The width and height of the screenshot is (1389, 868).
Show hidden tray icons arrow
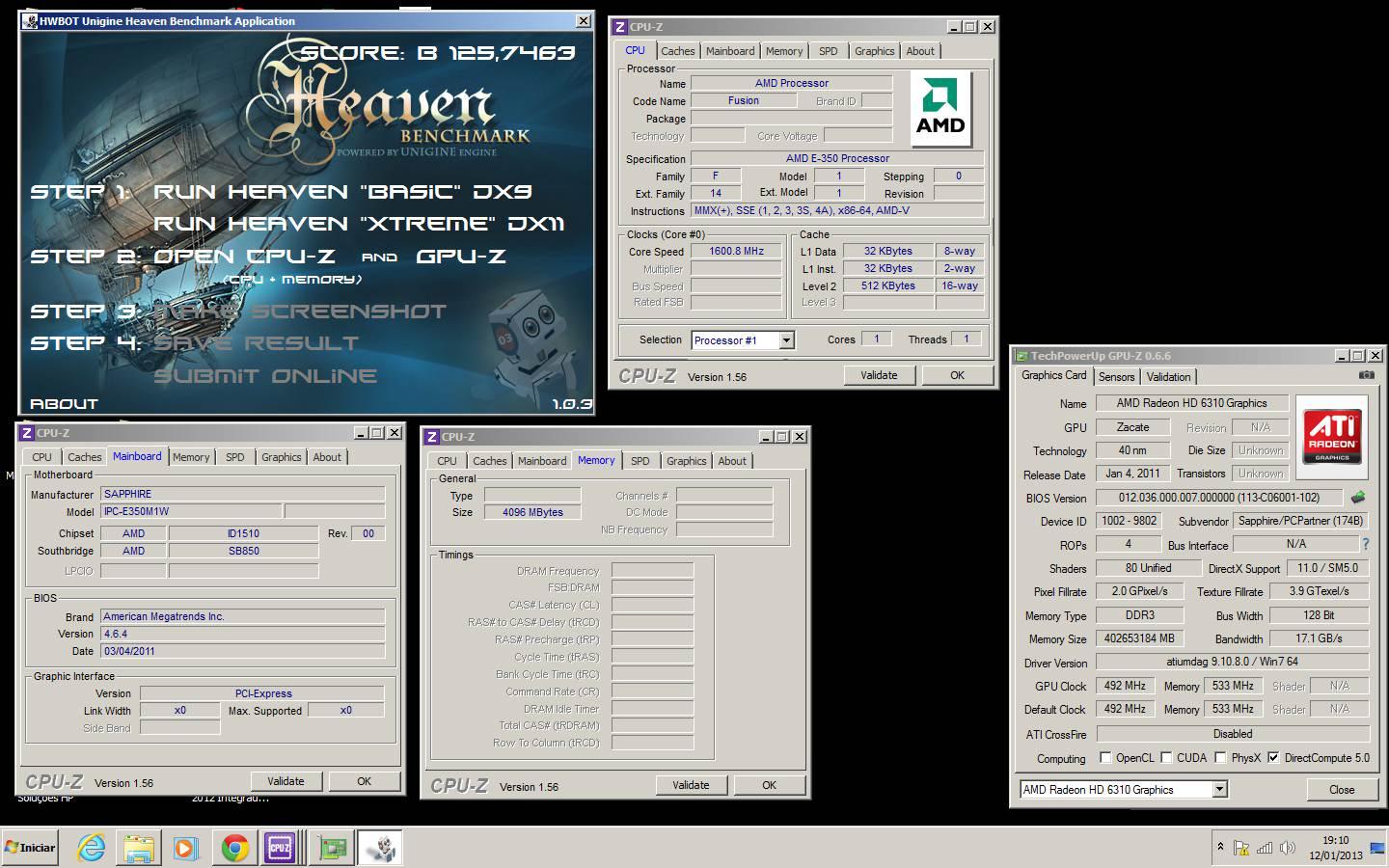click(x=1220, y=847)
